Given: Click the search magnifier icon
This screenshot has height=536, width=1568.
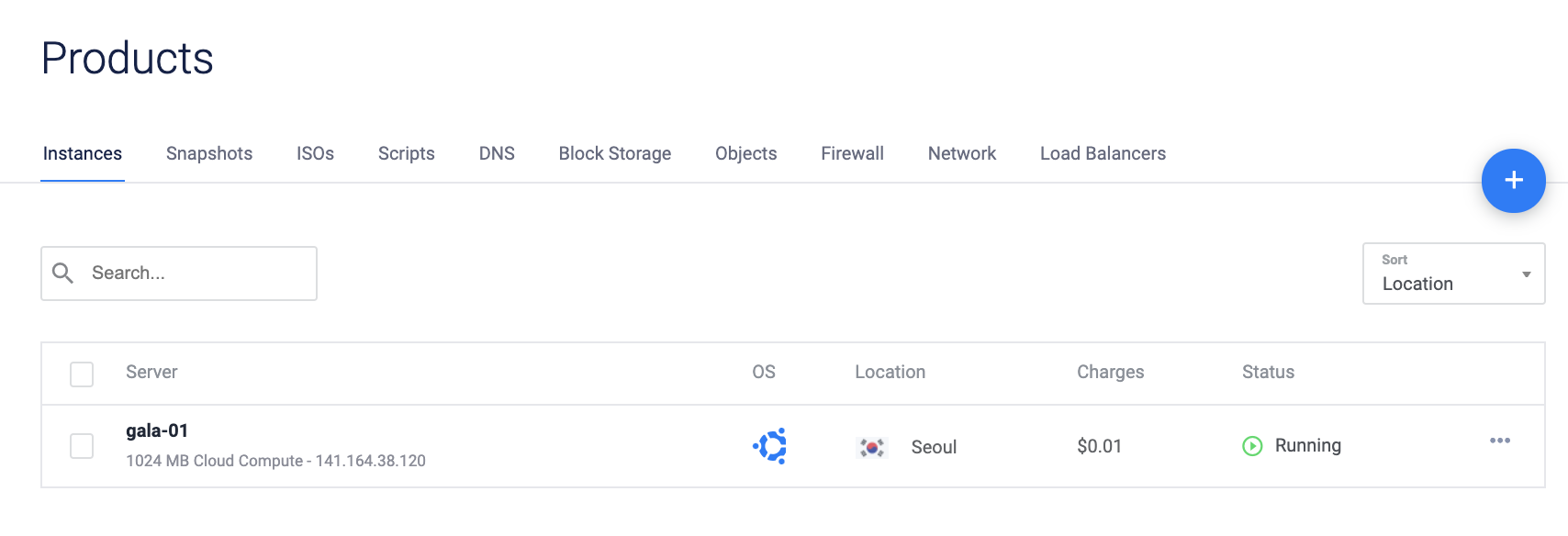Looking at the screenshot, I should (63, 274).
